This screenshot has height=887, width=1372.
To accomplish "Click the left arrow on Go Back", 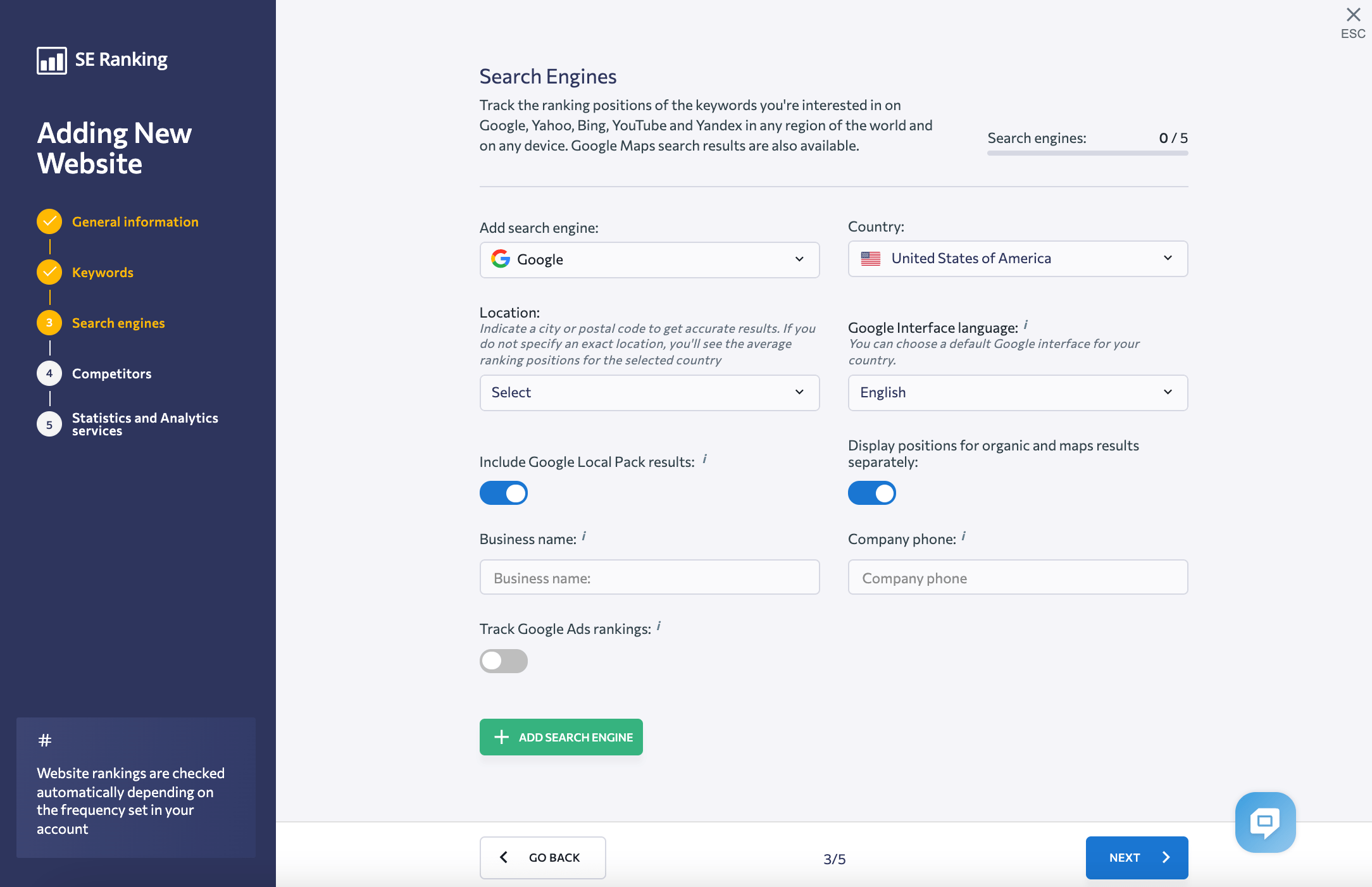I will pyautogui.click(x=504, y=857).
